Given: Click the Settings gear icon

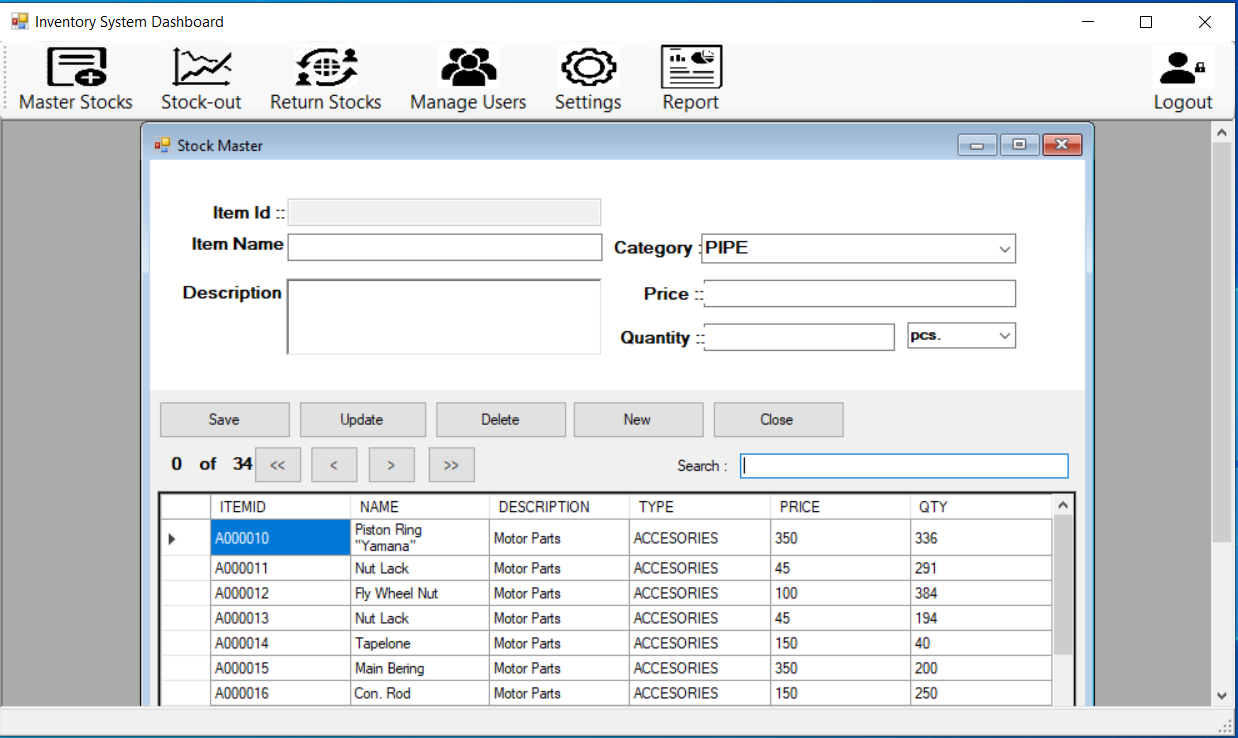Looking at the screenshot, I should [588, 68].
